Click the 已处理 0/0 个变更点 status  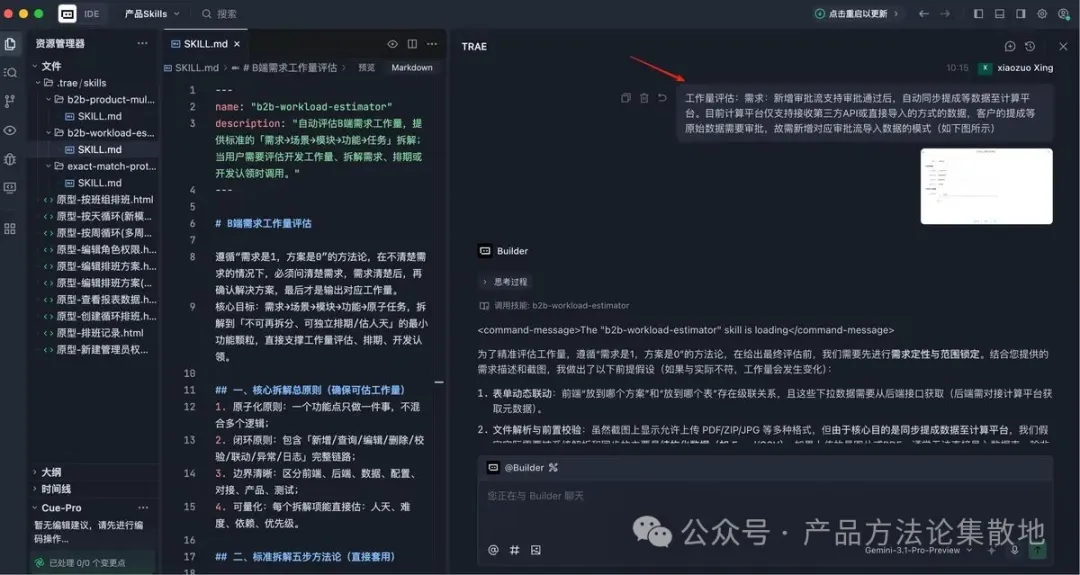click(x=86, y=563)
